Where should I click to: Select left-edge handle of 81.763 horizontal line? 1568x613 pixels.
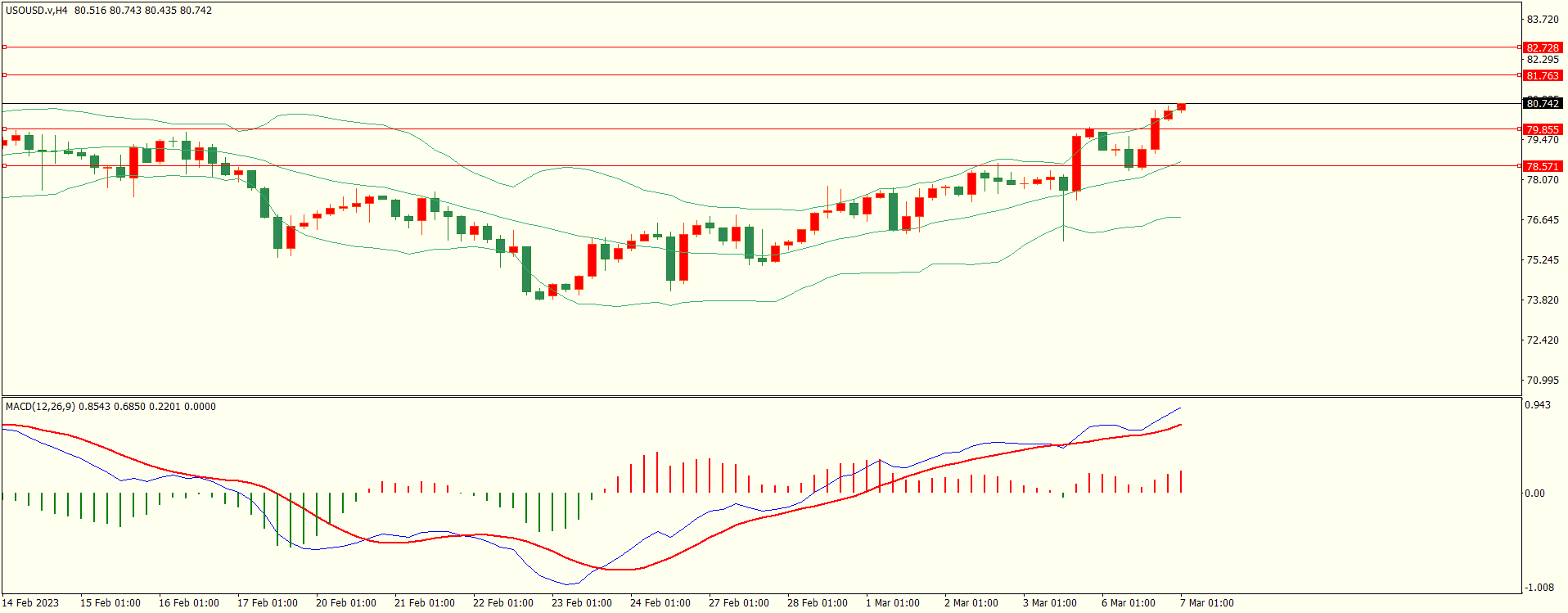(5, 75)
